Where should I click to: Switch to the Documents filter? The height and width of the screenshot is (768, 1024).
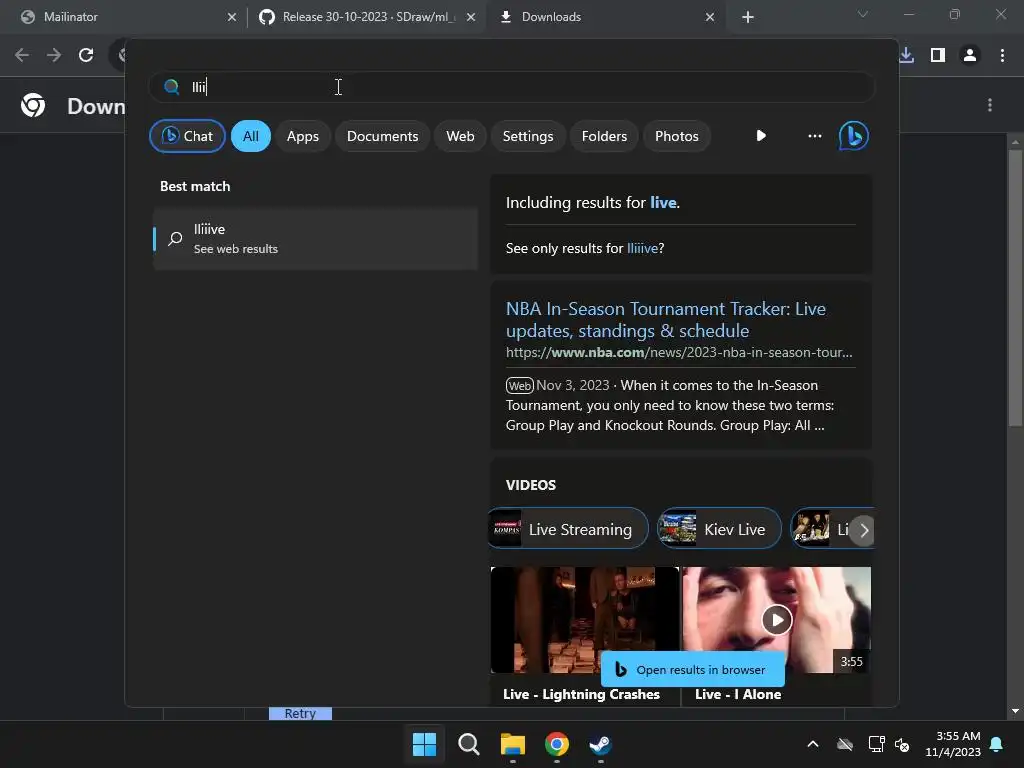(x=382, y=136)
